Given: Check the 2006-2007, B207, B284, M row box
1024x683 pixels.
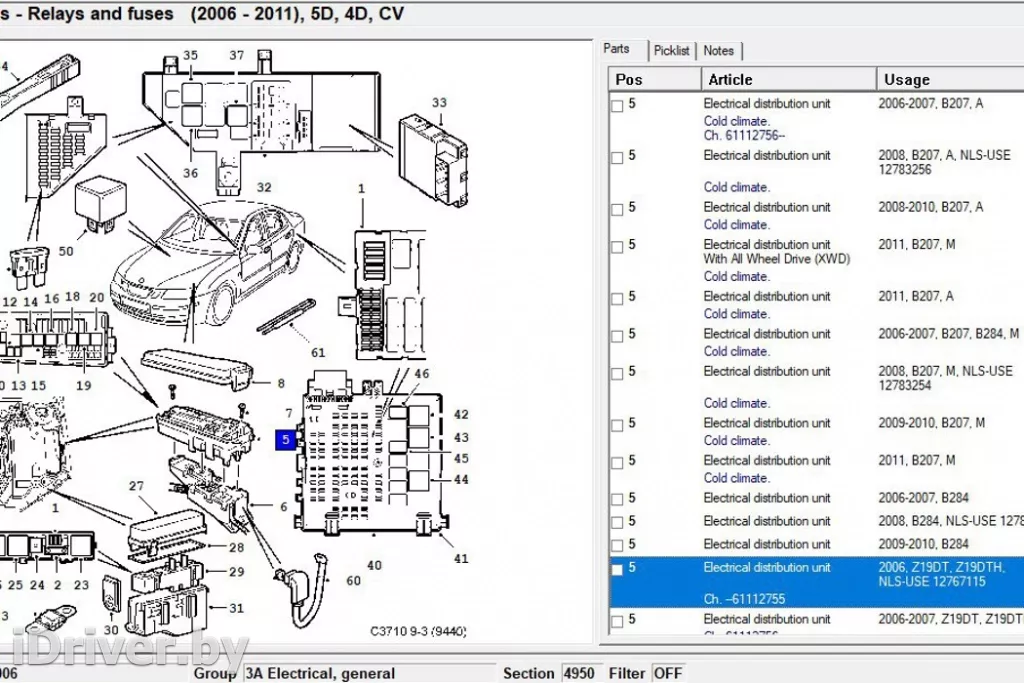Looking at the screenshot, I should 617,336.
